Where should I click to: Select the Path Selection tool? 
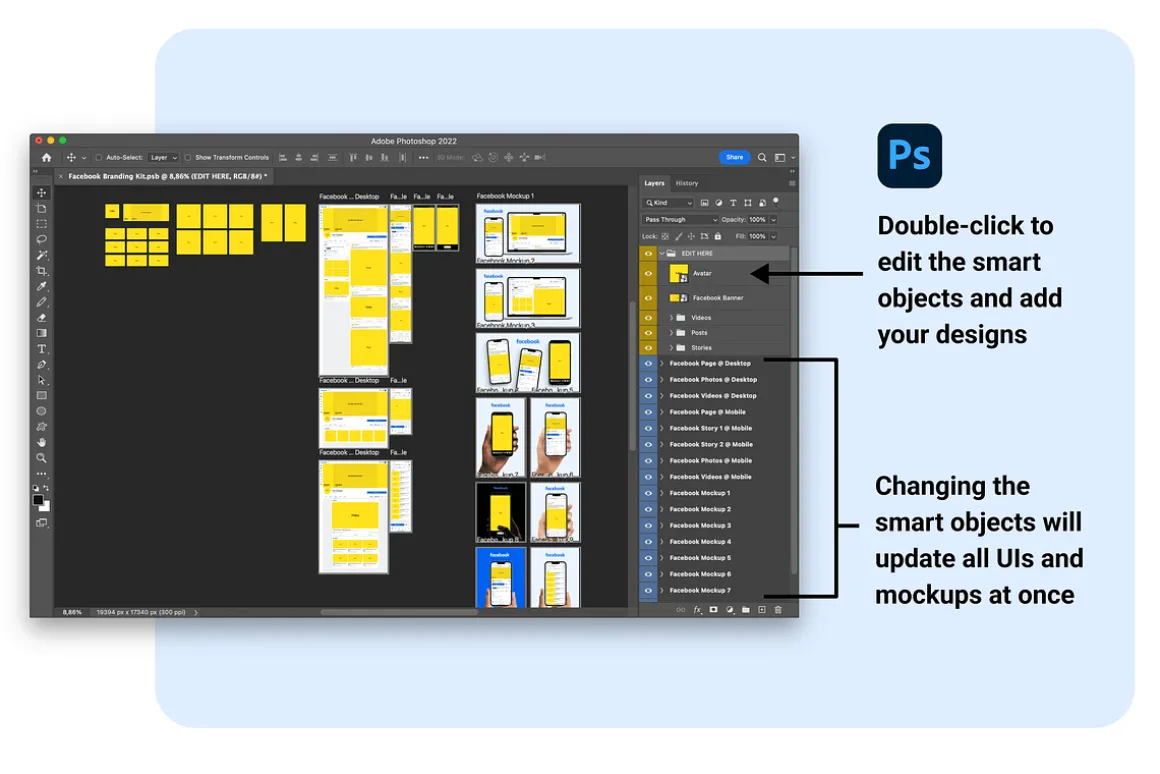[x=41, y=380]
